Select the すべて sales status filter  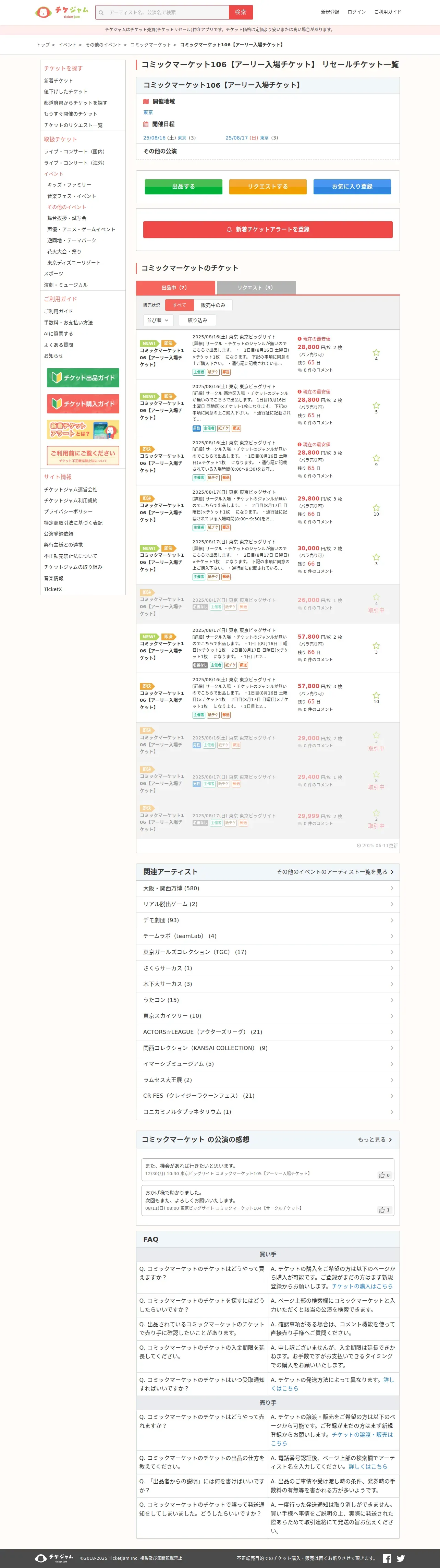pos(180,305)
